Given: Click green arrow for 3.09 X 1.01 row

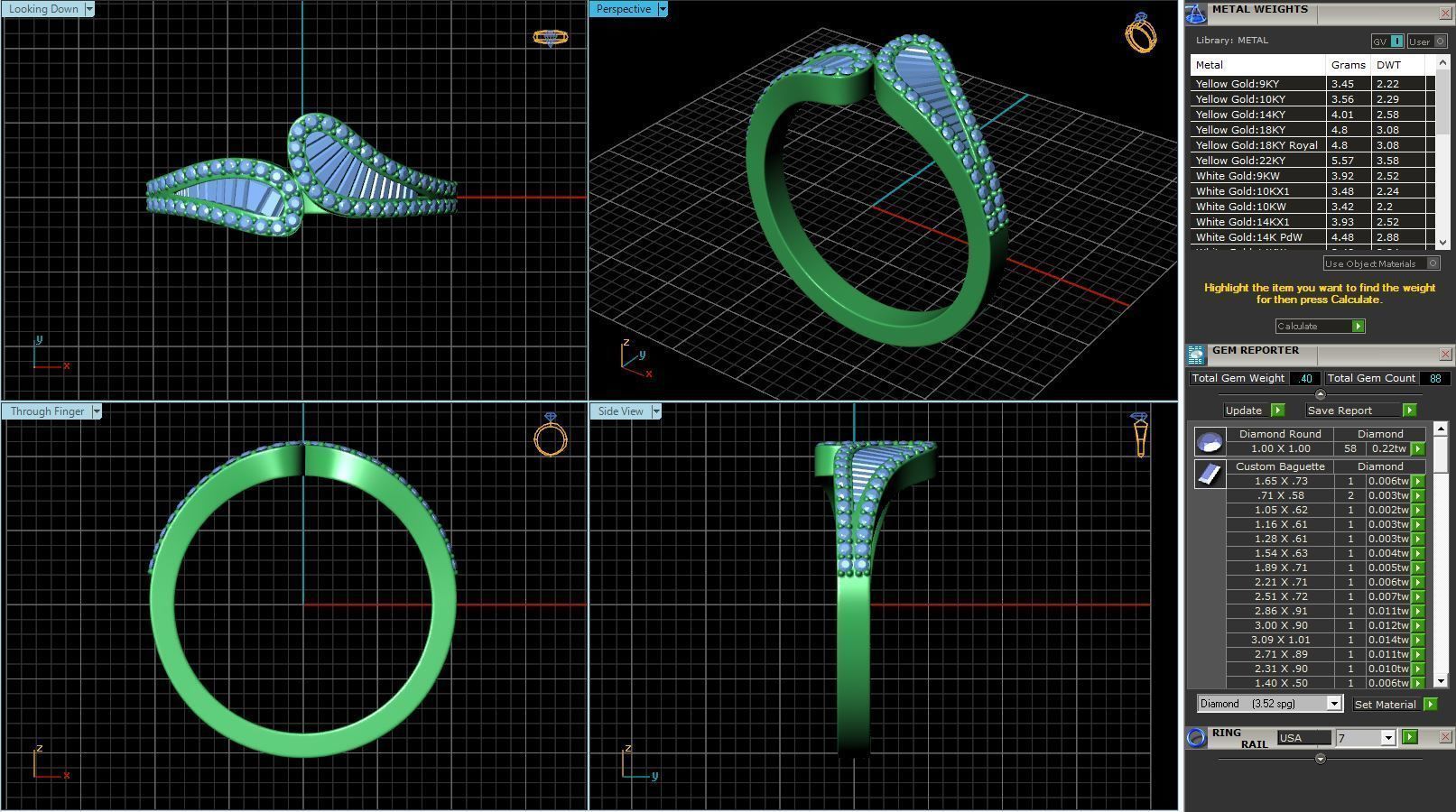Looking at the screenshot, I should [1418, 640].
